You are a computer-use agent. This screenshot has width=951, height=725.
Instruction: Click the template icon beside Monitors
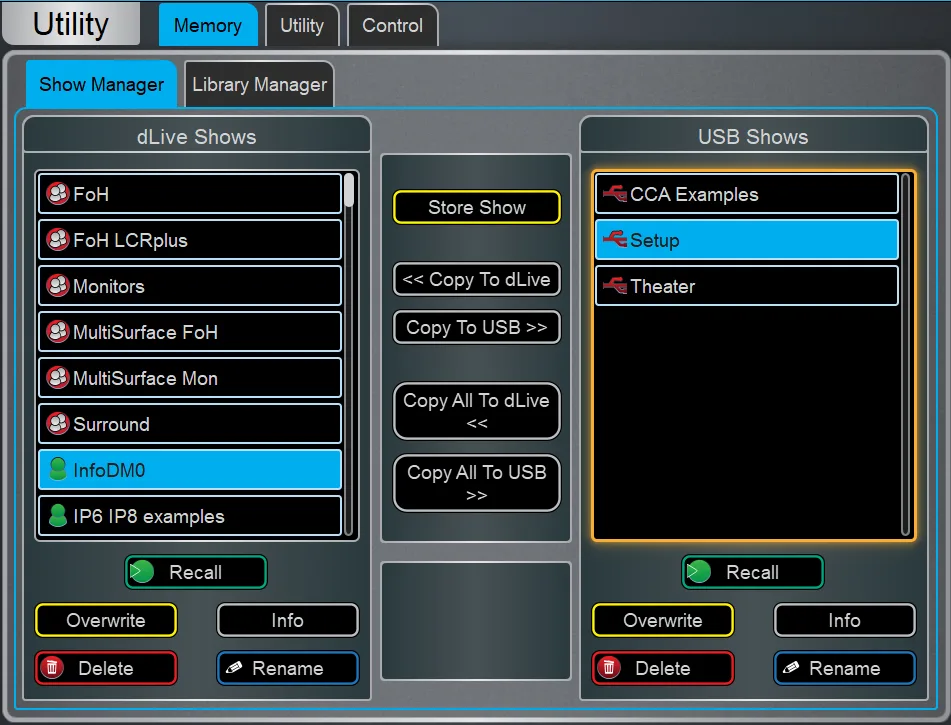coord(58,286)
